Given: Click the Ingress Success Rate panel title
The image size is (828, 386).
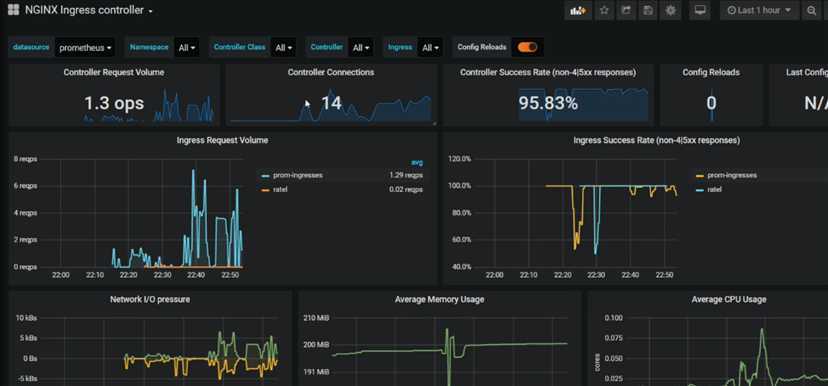Looking at the screenshot, I should (656, 140).
